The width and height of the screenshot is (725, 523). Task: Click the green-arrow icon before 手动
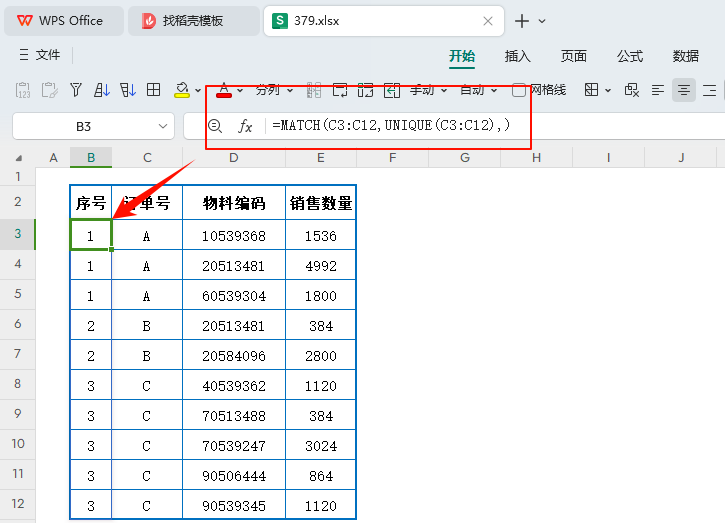click(x=392, y=90)
